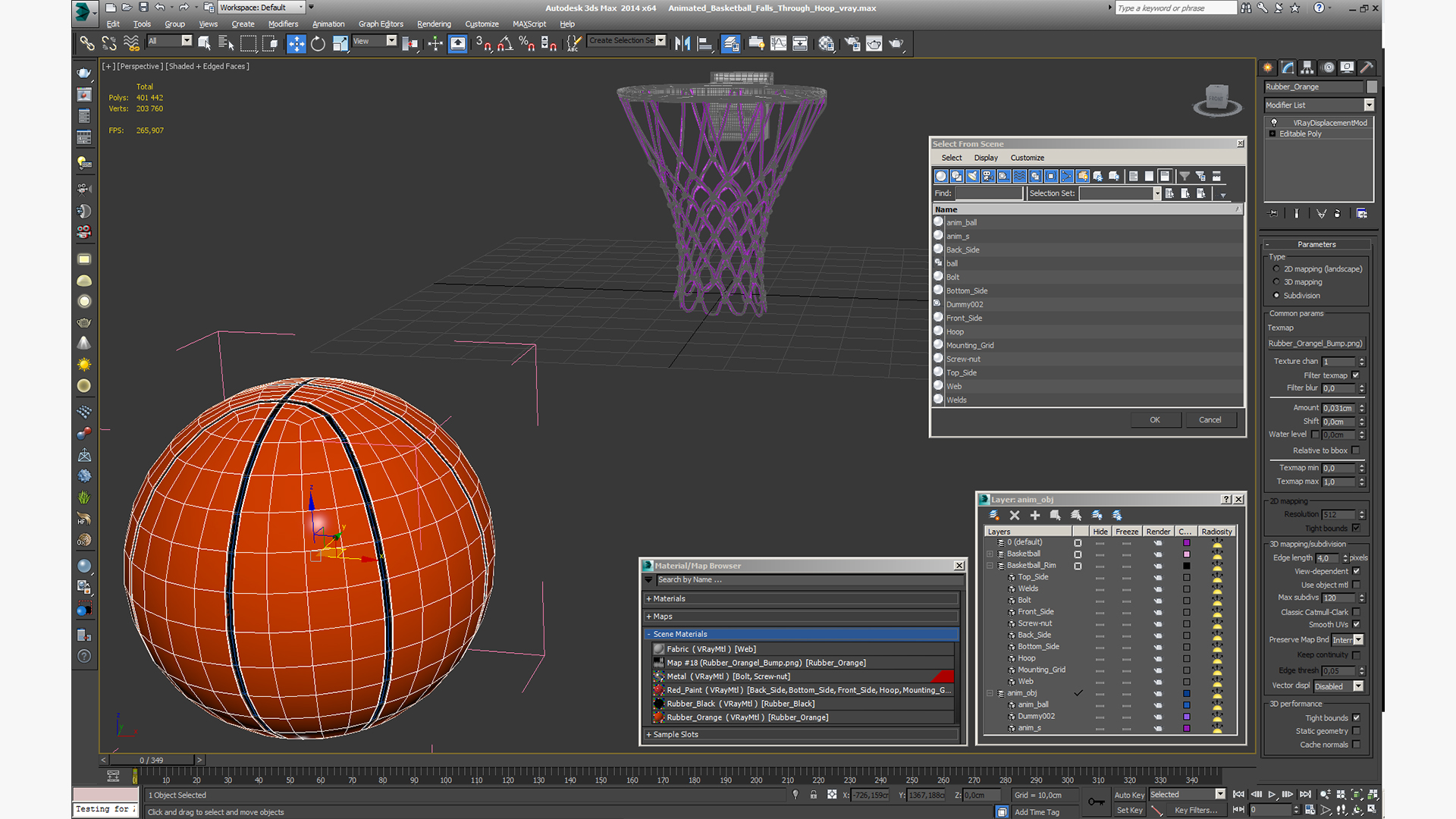Open the Schematic View icon
This screenshot has height=819, width=1456.
coord(800,43)
